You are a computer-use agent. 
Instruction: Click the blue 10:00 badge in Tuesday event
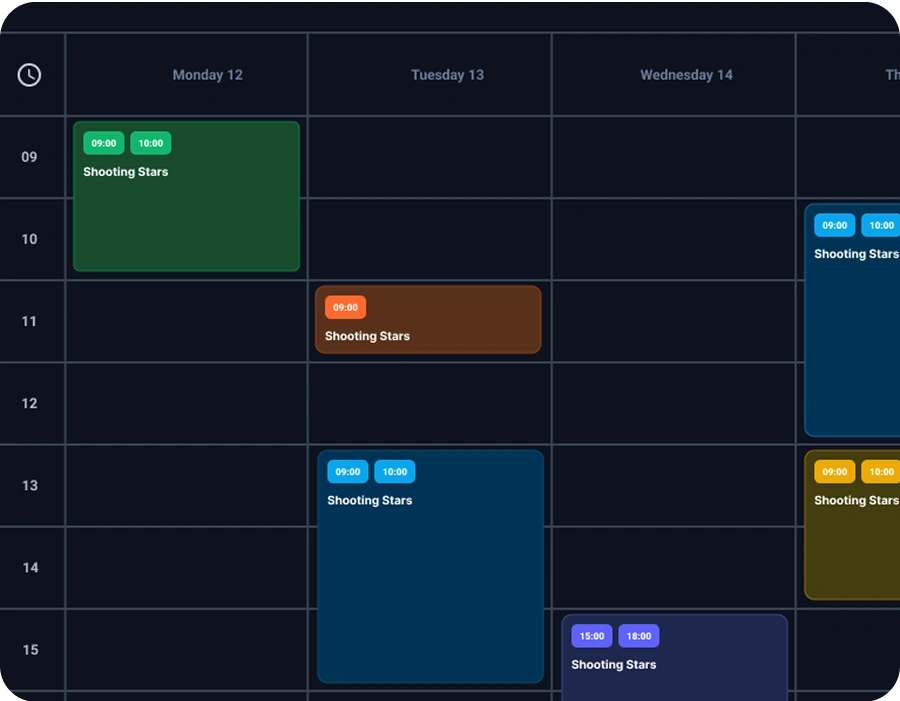(395, 471)
